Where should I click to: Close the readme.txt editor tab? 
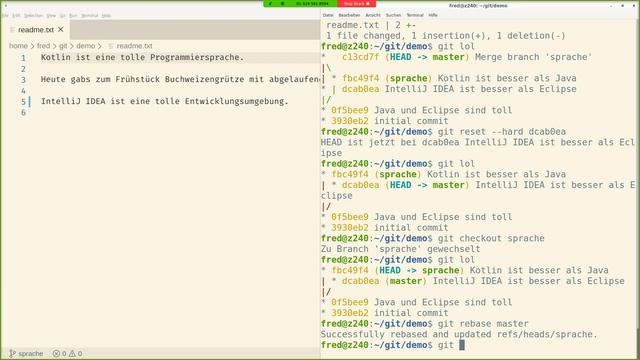click(x=61, y=29)
